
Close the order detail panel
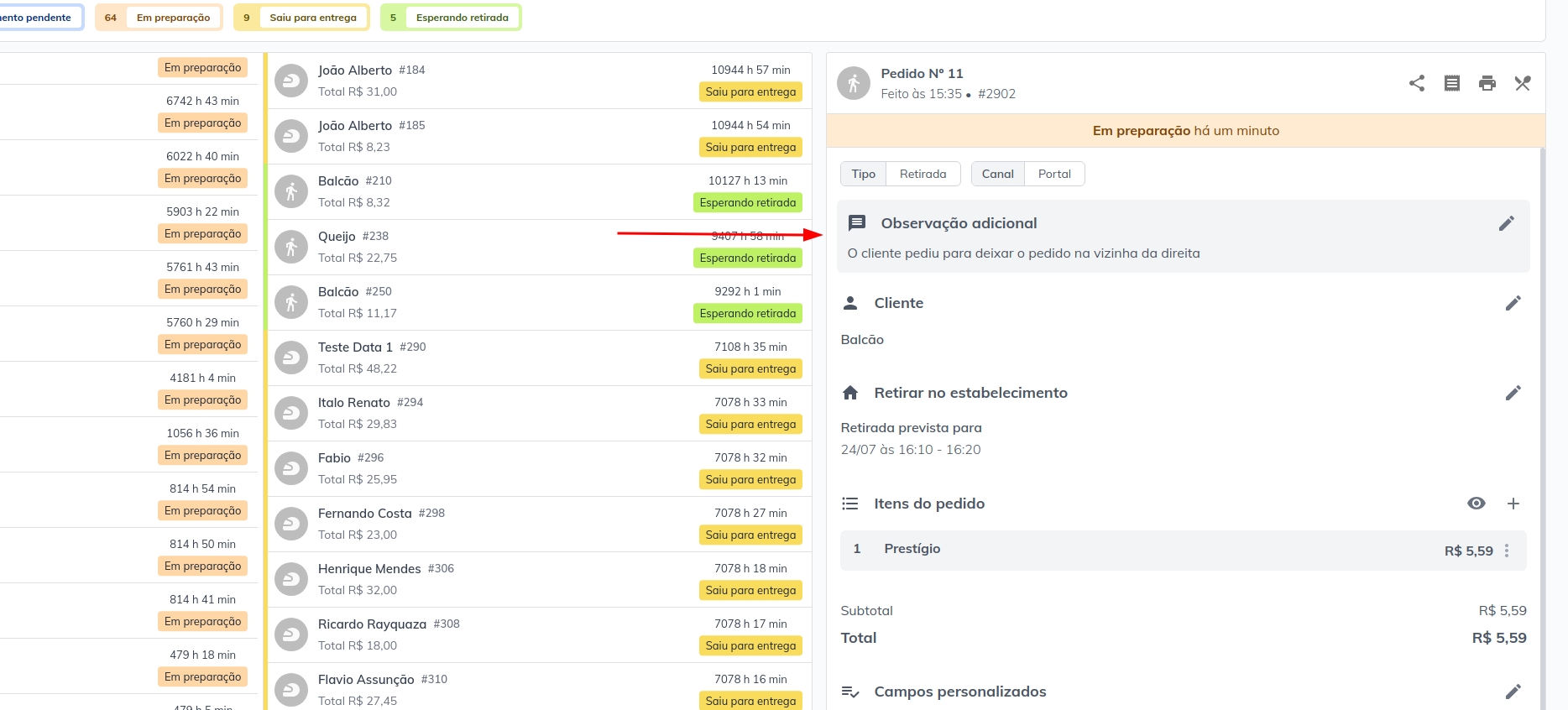click(x=1523, y=83)
